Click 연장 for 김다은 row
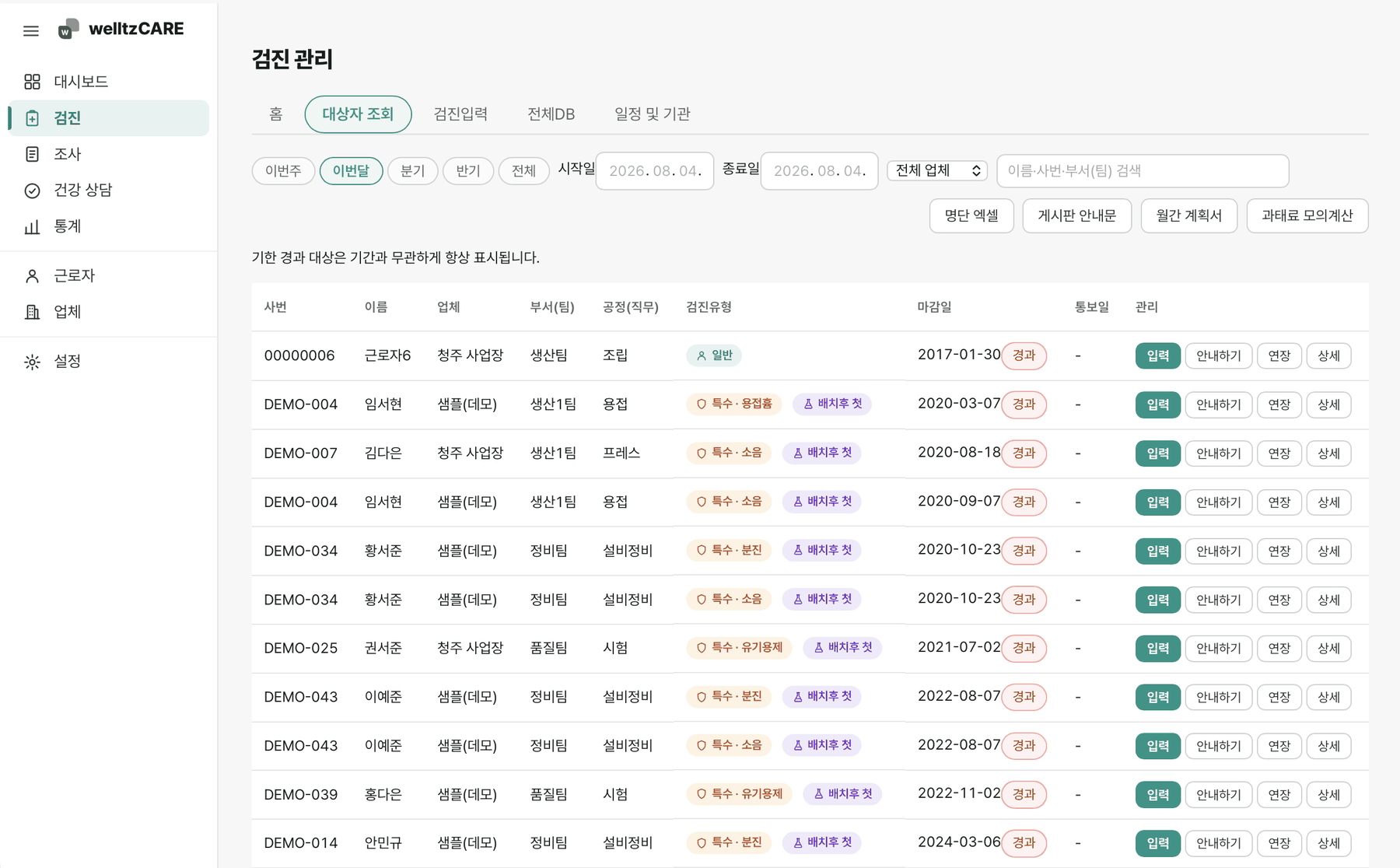The width and height of the screenshot is (1400, 868). pyautogui.click(x=1279, y=453)
